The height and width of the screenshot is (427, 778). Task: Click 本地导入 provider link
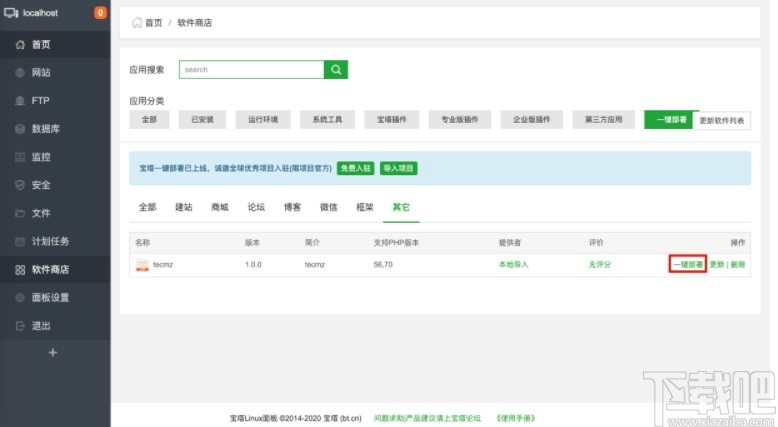click(514, 265)
